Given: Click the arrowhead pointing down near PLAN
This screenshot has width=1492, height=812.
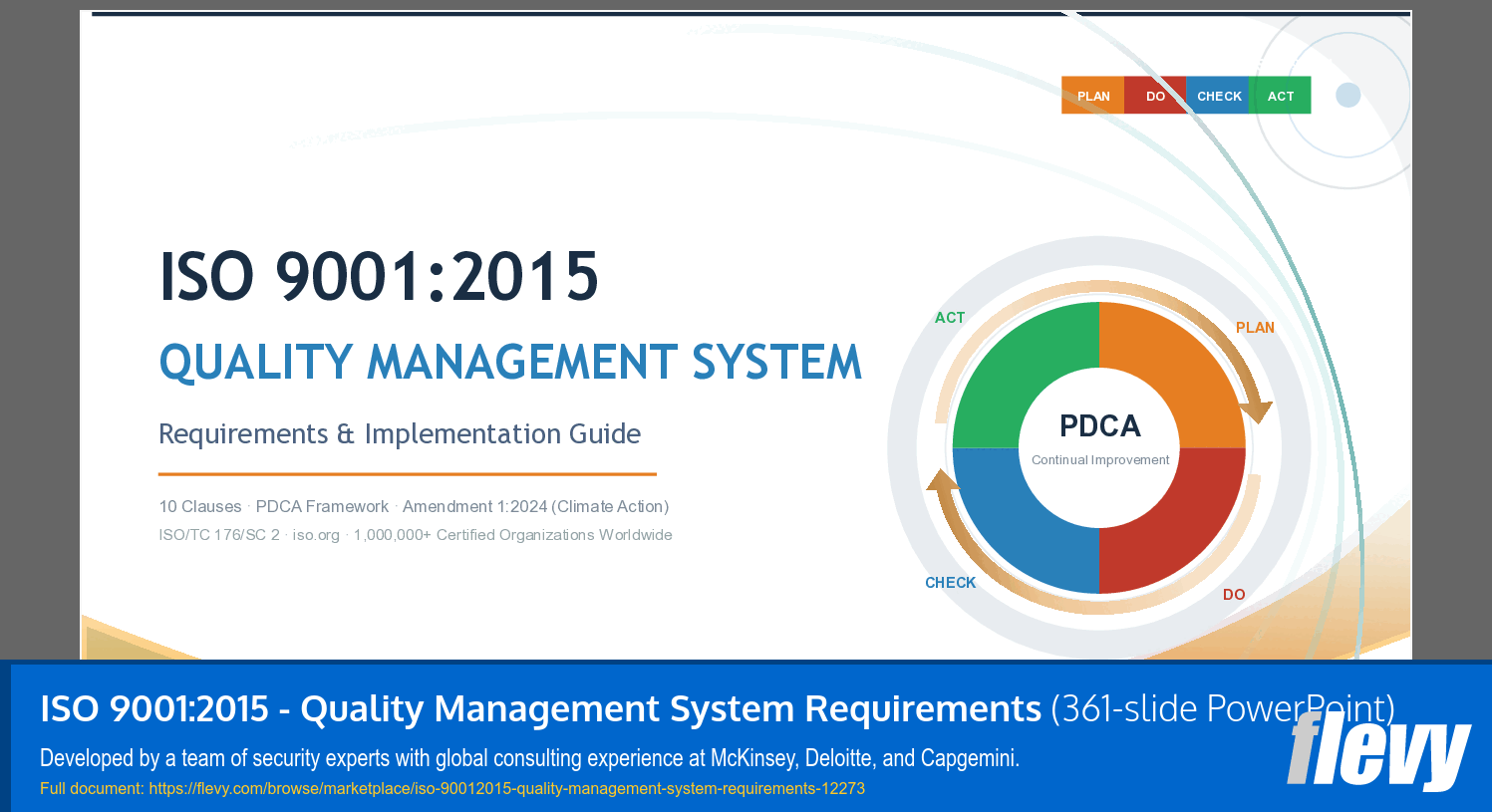Looking at the screenshot, I should 1256,410.
